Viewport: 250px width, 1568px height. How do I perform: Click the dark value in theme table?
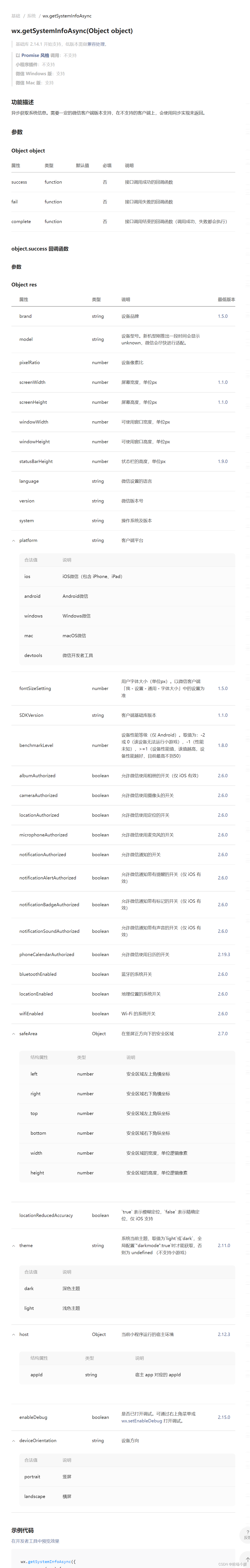click(29, 1289)
